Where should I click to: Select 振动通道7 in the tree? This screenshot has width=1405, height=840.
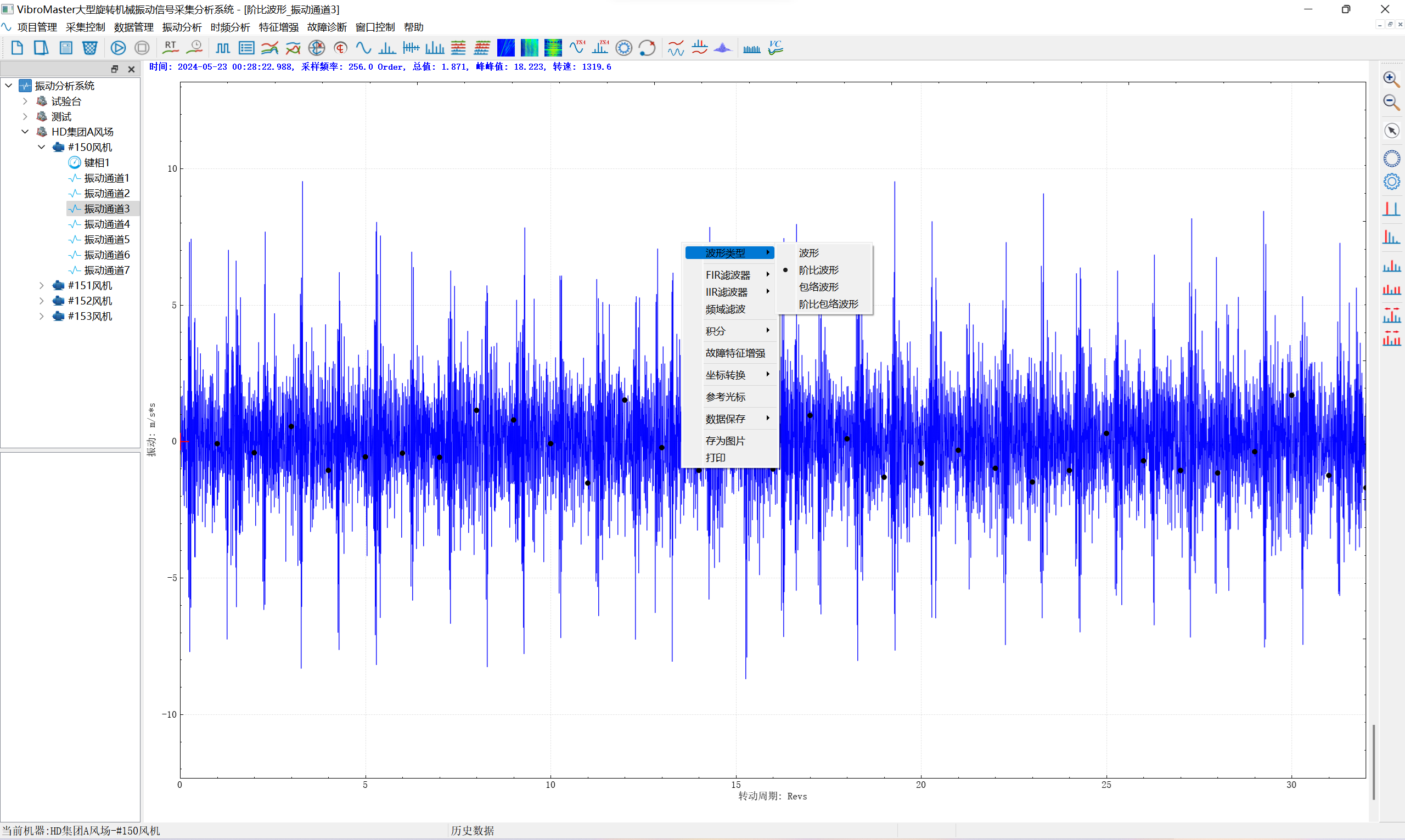click(x=106, y=270)
